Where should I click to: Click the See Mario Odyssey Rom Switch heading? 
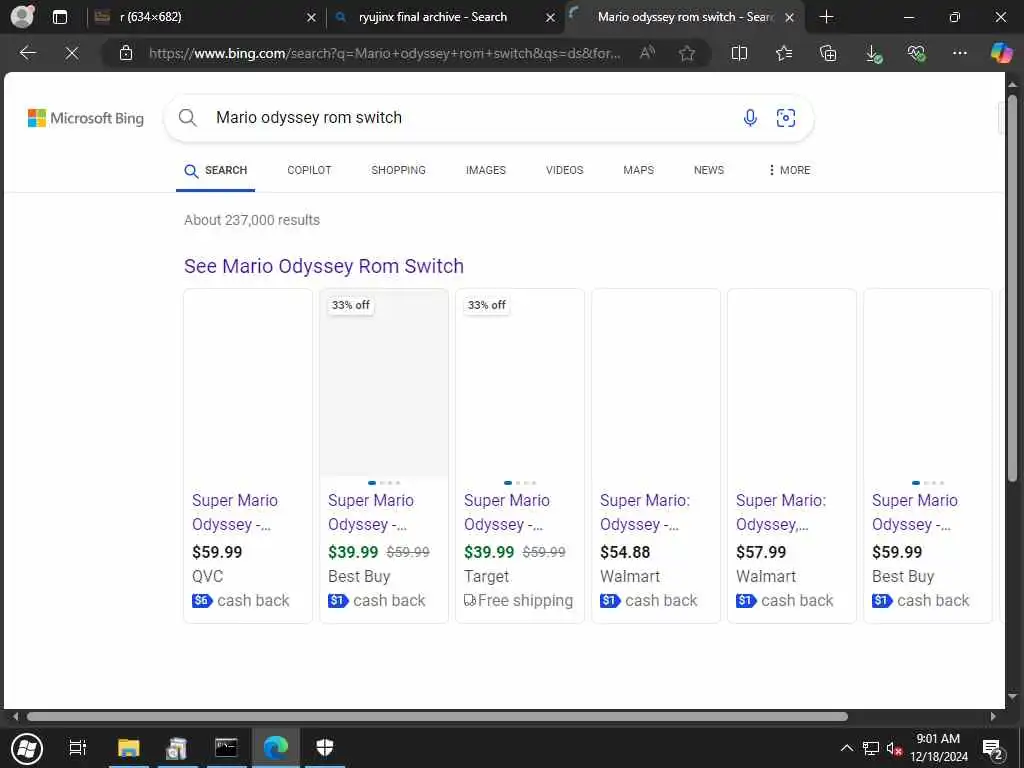324,266
